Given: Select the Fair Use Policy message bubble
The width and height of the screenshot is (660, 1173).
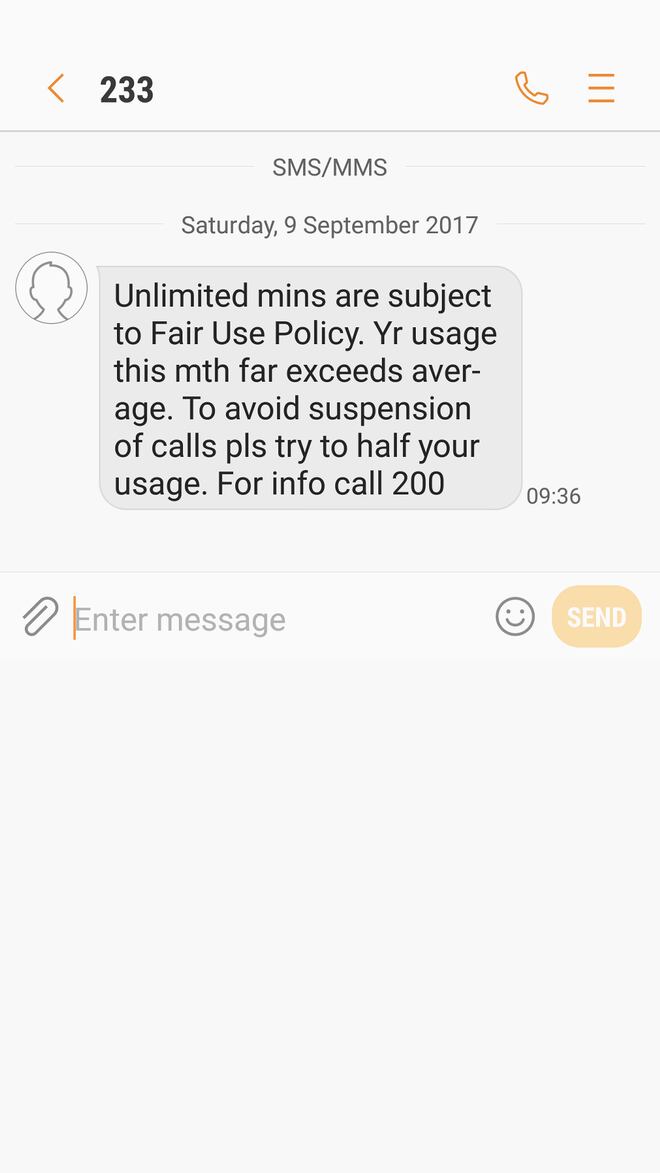Looking at the screenshot, I should [311, 388].
